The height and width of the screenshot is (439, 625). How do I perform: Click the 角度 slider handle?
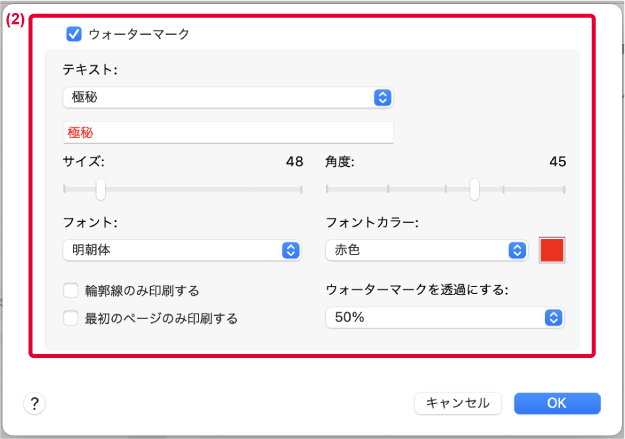474,189
